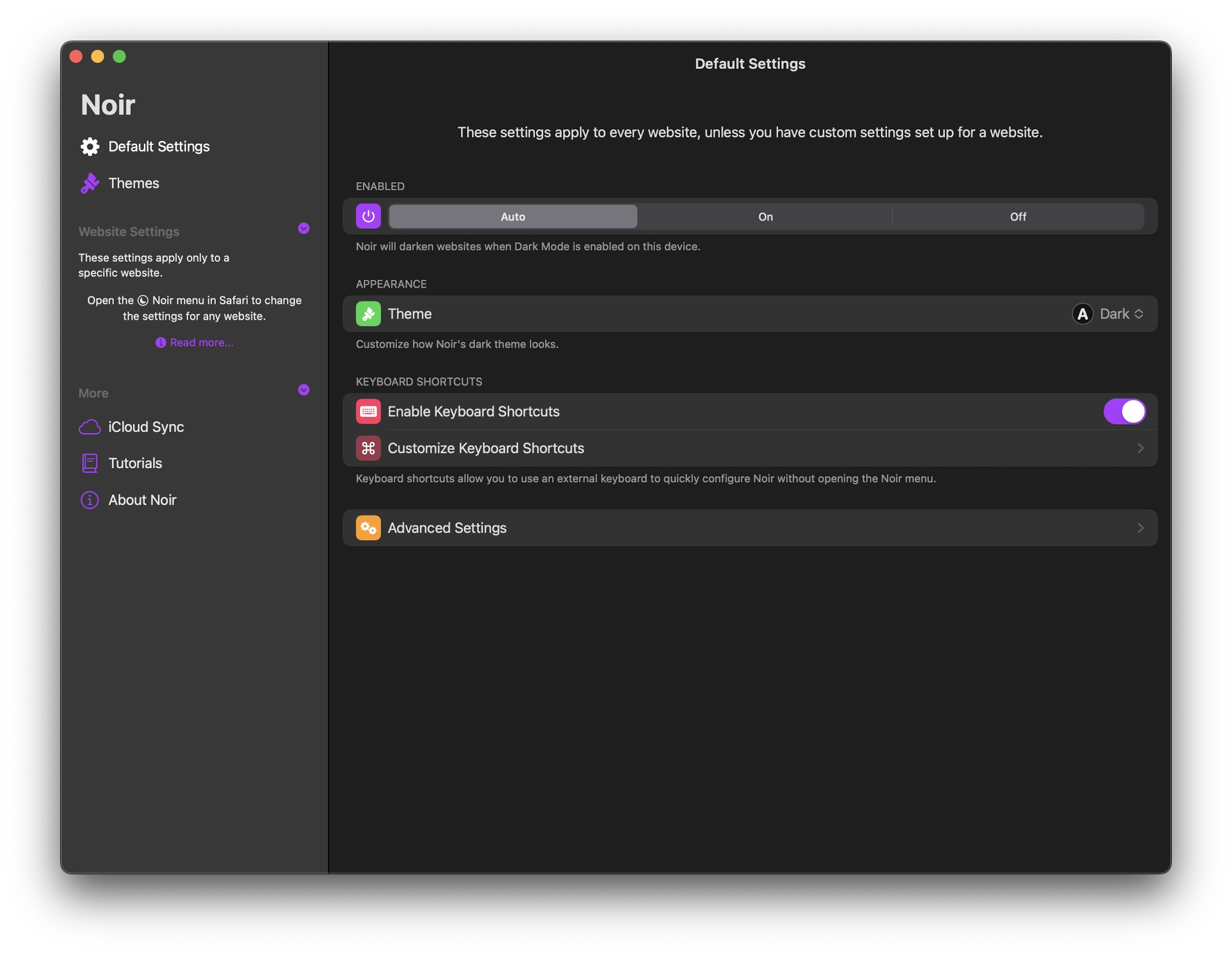Open the Dark theme dropdown
1232x954 pixels.
[x=1121, y=314]
